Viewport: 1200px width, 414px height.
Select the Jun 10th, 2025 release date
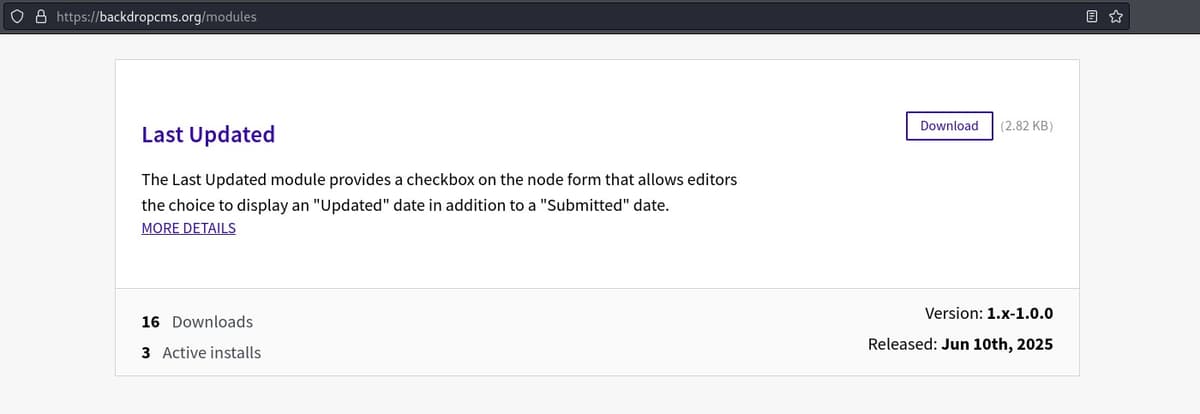(997, 344)
